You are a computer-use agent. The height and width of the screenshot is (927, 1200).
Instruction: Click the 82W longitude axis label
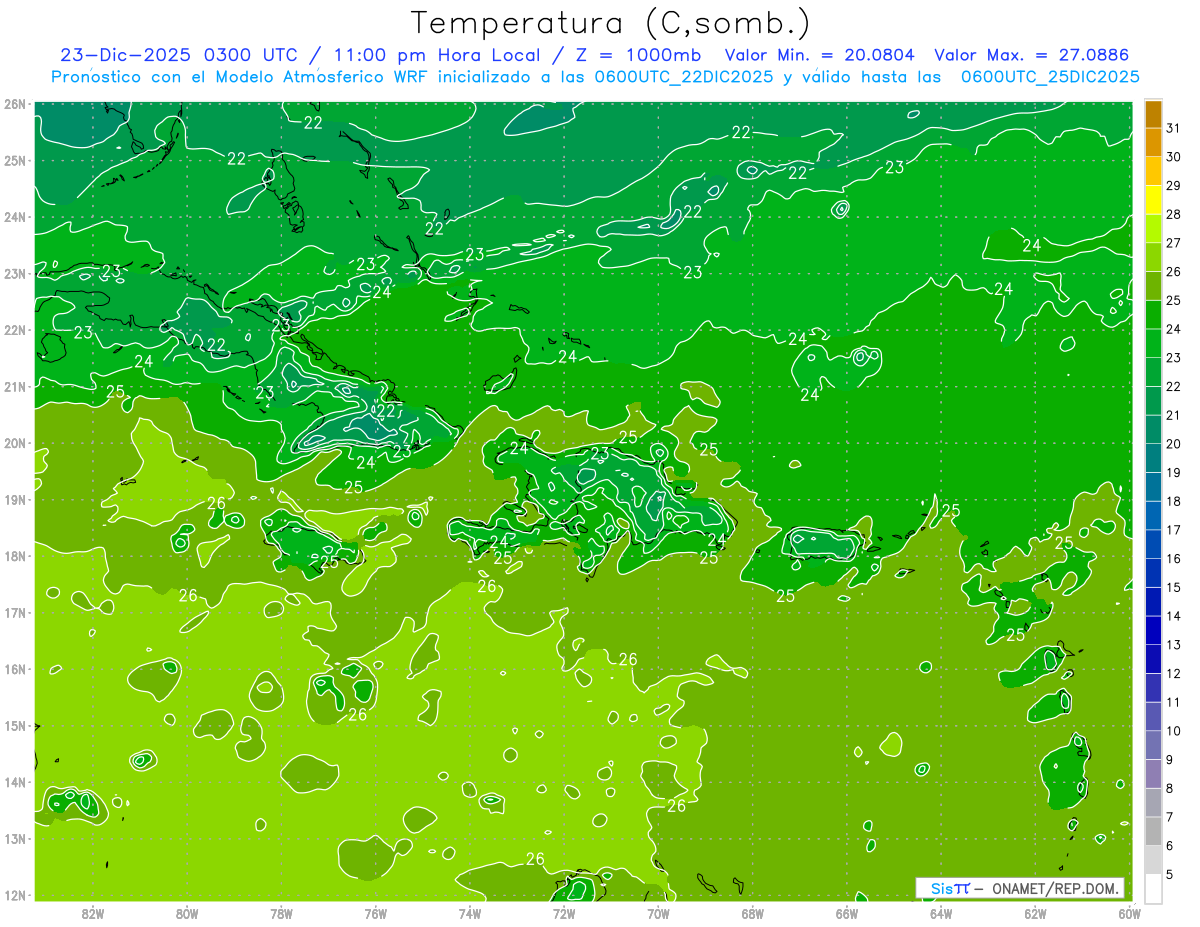(92, 913)
